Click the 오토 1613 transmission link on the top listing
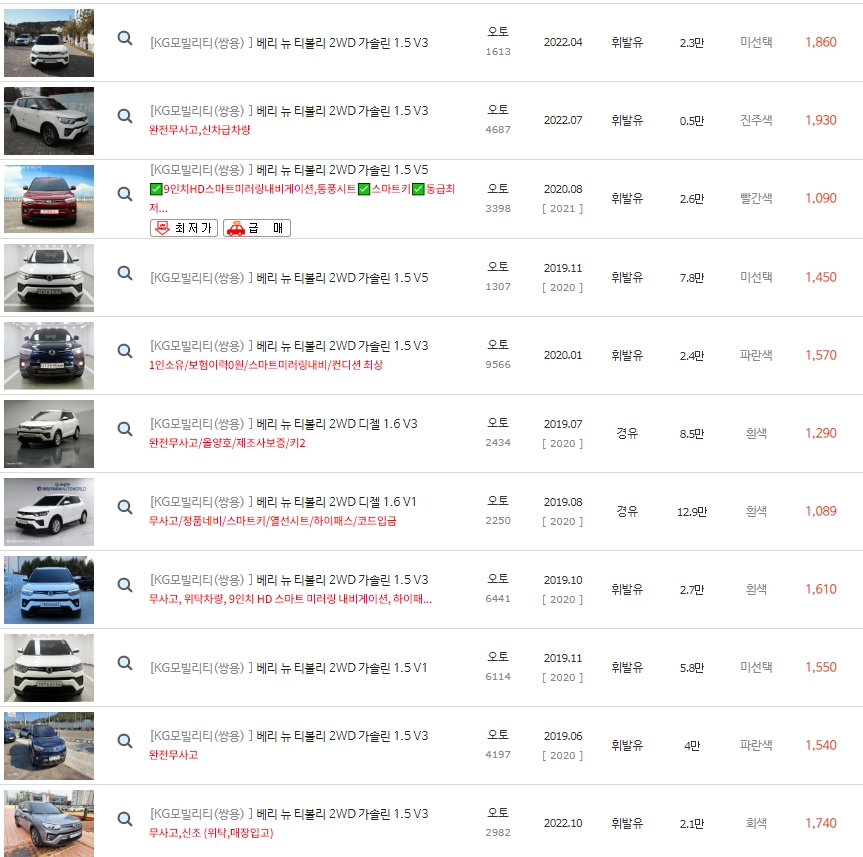This screenshot has height=857, width=863. pos(496,40)
